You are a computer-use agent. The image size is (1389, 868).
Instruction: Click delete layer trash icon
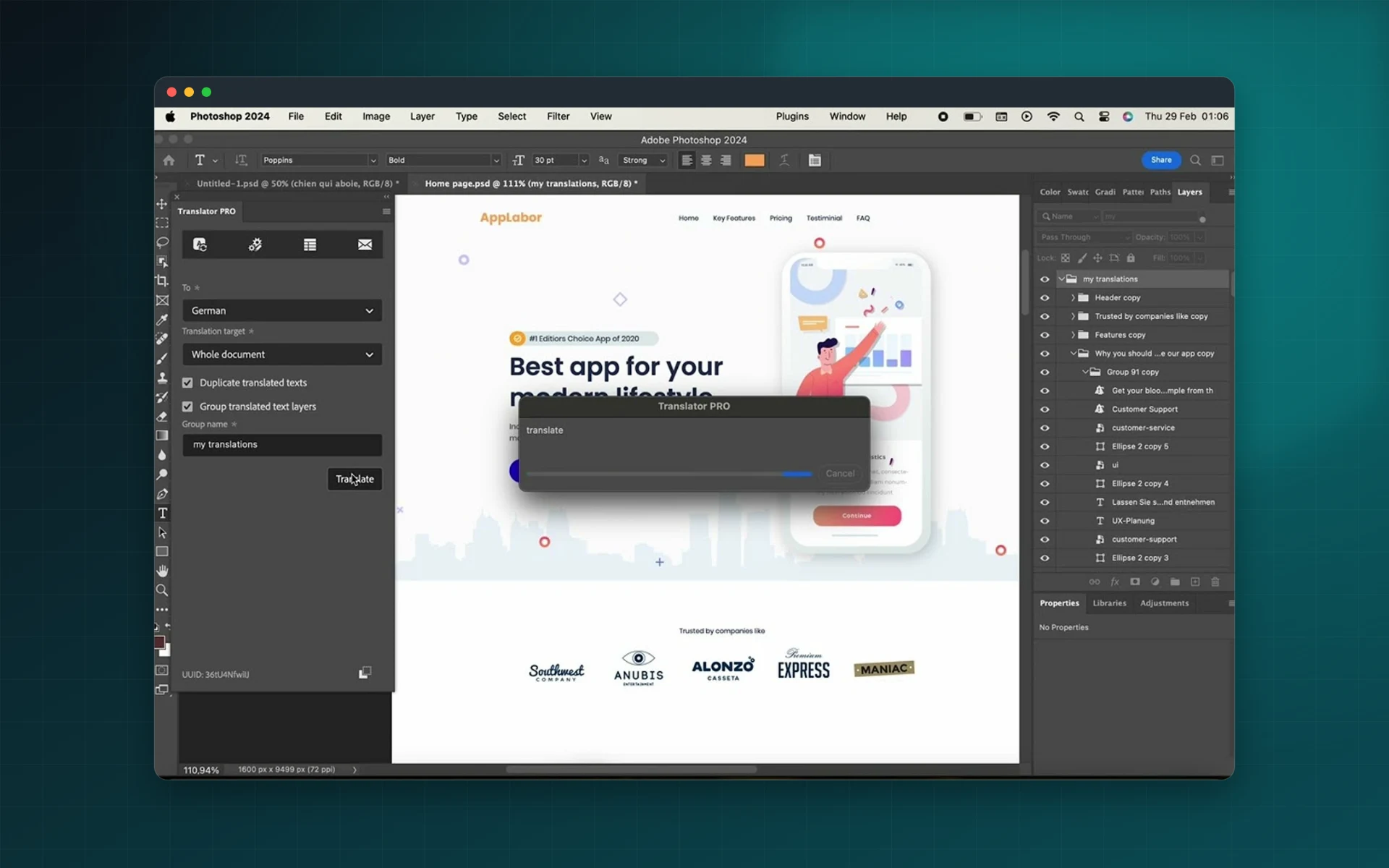[1215, 582]
